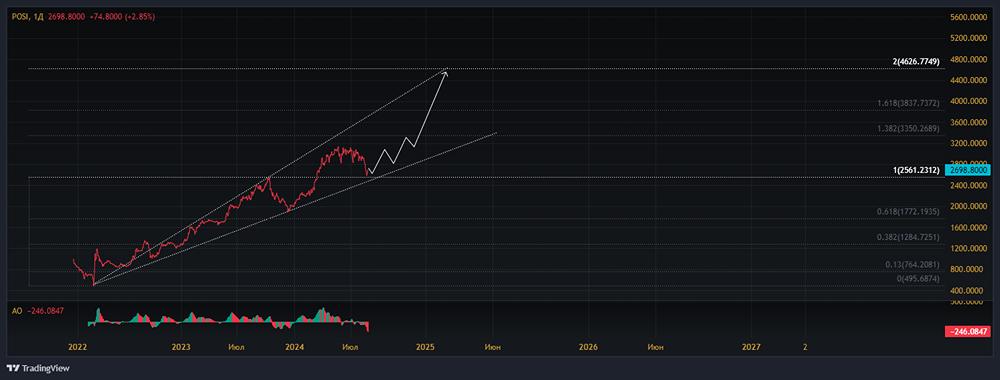The width and height of the screenshot is (1000, 380).
Task: Select the AO indicator label
Action: (x=17, y=311)
